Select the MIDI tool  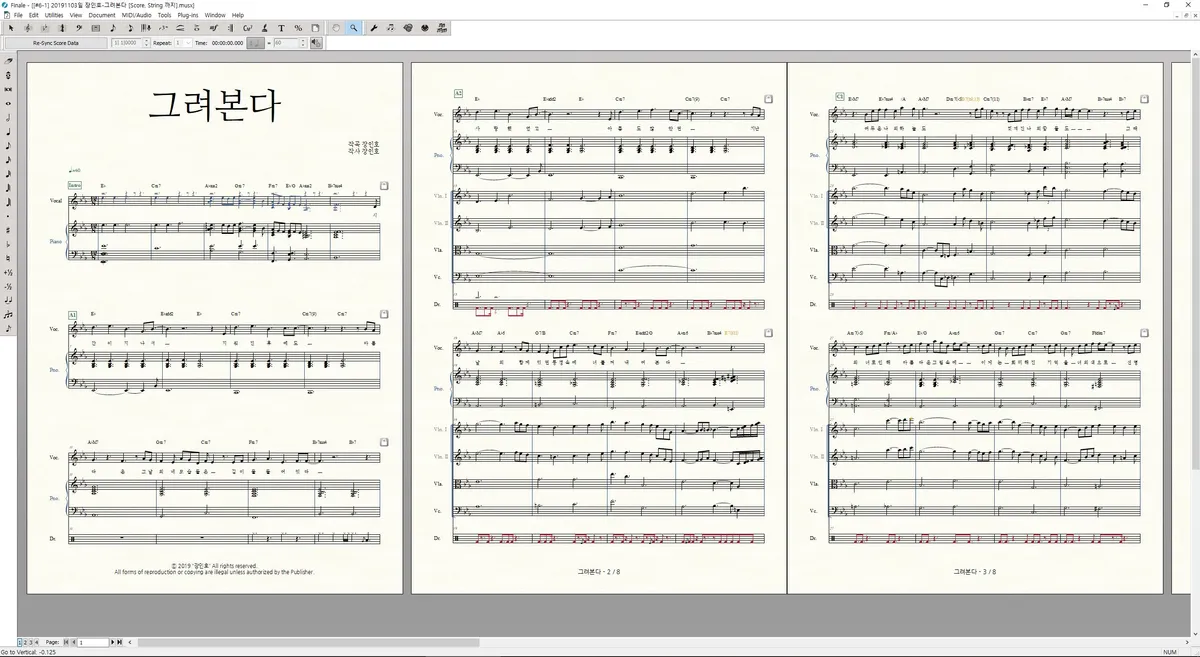tap(425, 28)
